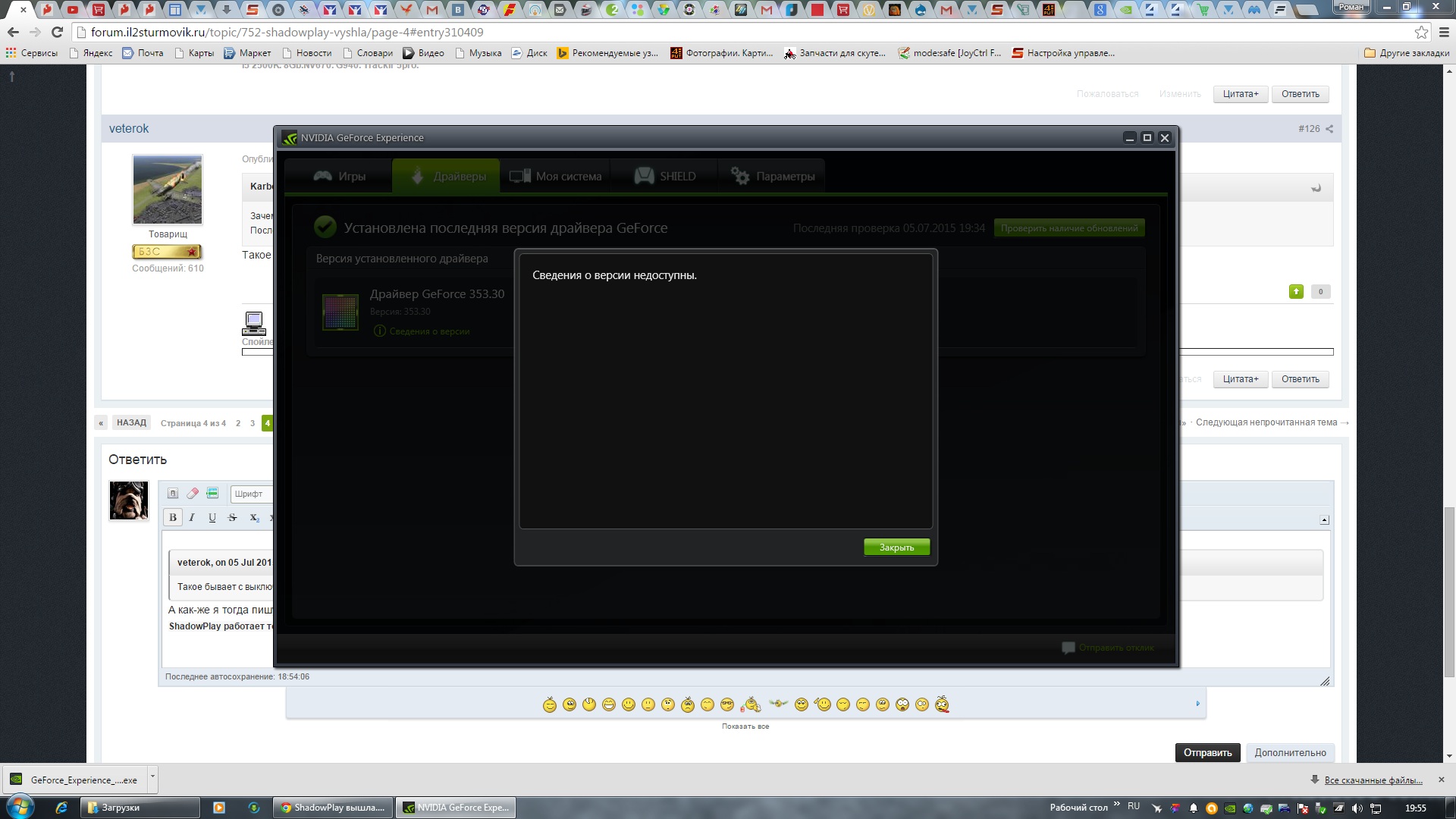Screen dimensions: 1456x819
Task: Insert the last emoticon in the row
Action: coord(942,704)
